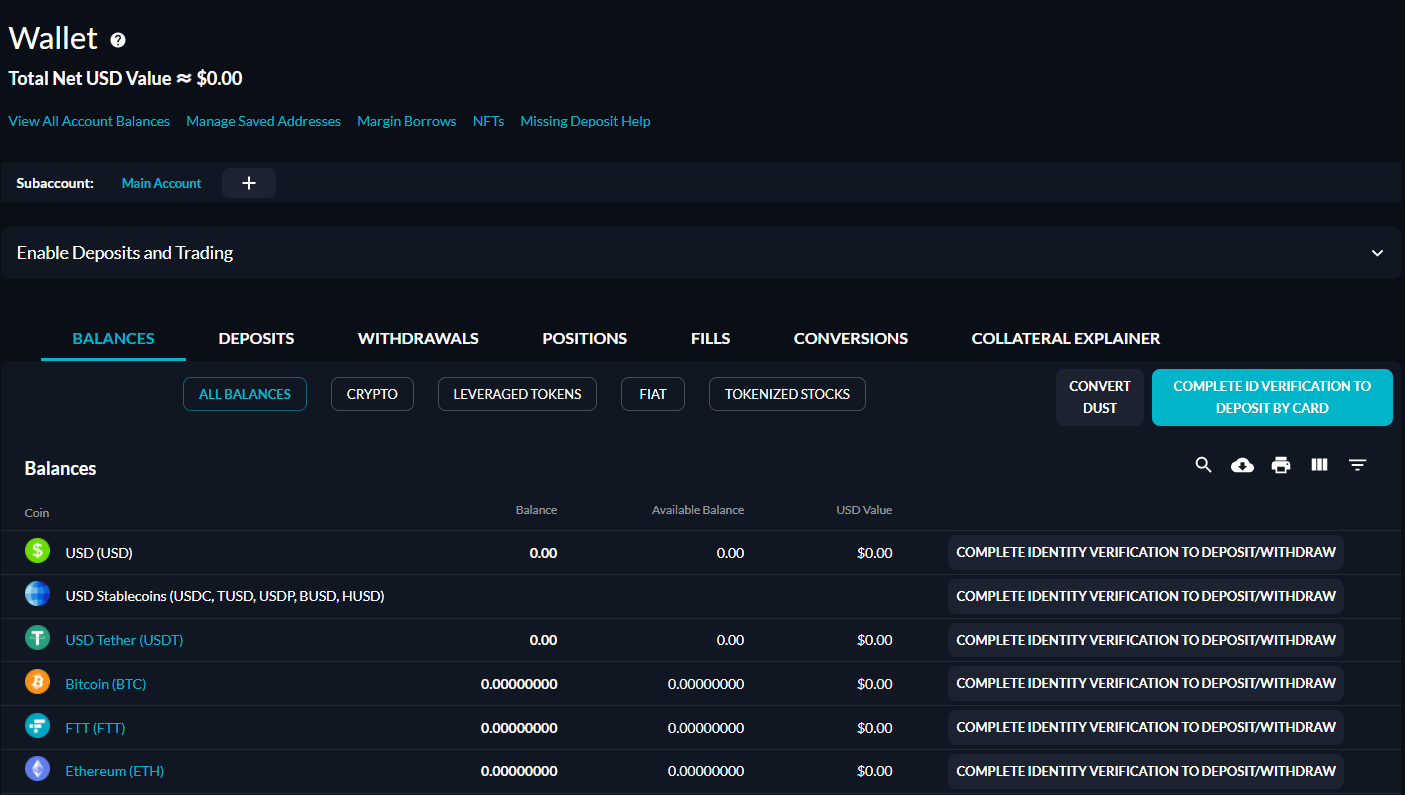1405x795 pixels.
Task: Expand the Enable Deposits and Trading chevron
Action: [x=1377, y=253]
